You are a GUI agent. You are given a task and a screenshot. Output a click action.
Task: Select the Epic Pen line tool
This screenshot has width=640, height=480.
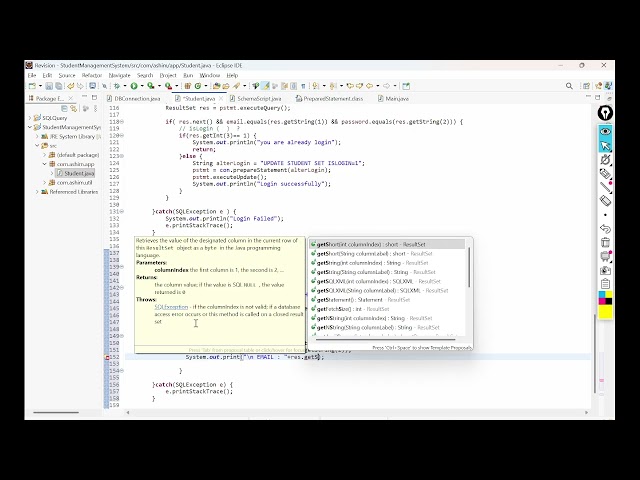tap(605, 187)
